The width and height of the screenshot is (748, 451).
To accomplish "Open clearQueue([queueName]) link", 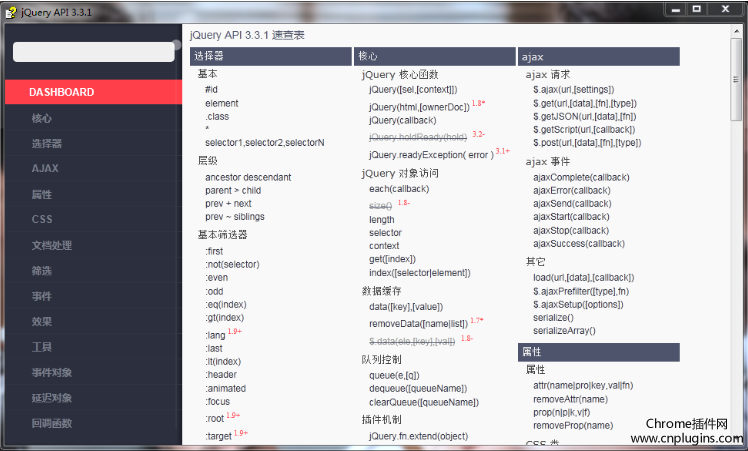I will [x=424, y=402].
